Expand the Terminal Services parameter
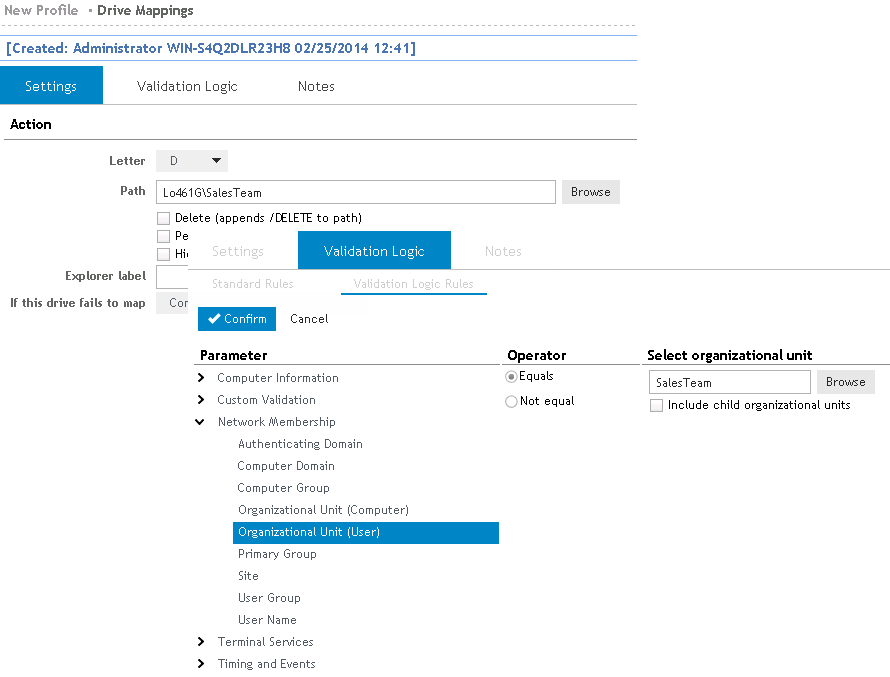This screenshot has width=890, height=677. click(202, 642)
